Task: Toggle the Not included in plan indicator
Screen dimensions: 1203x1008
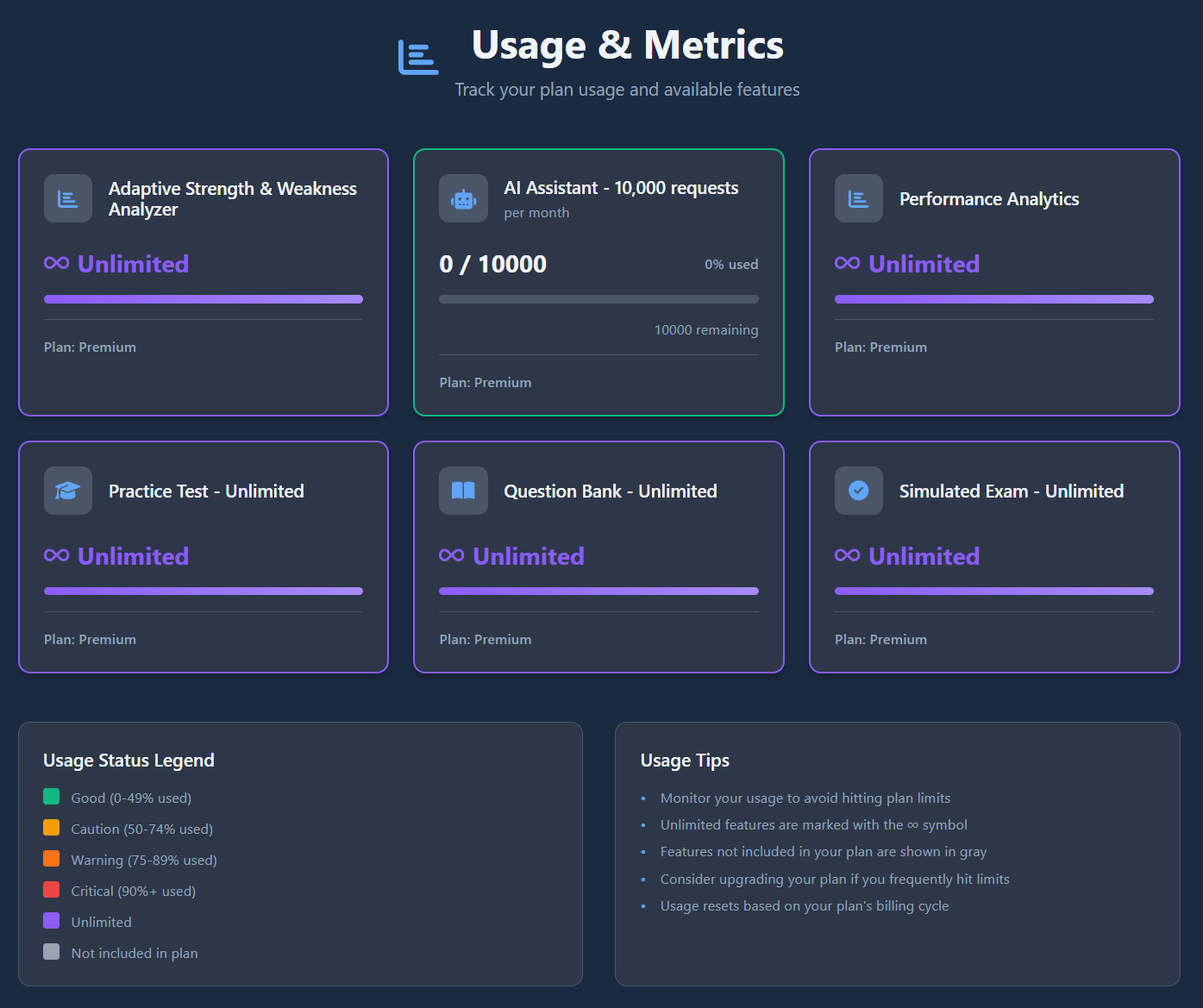Action: [x=51, y=951]
